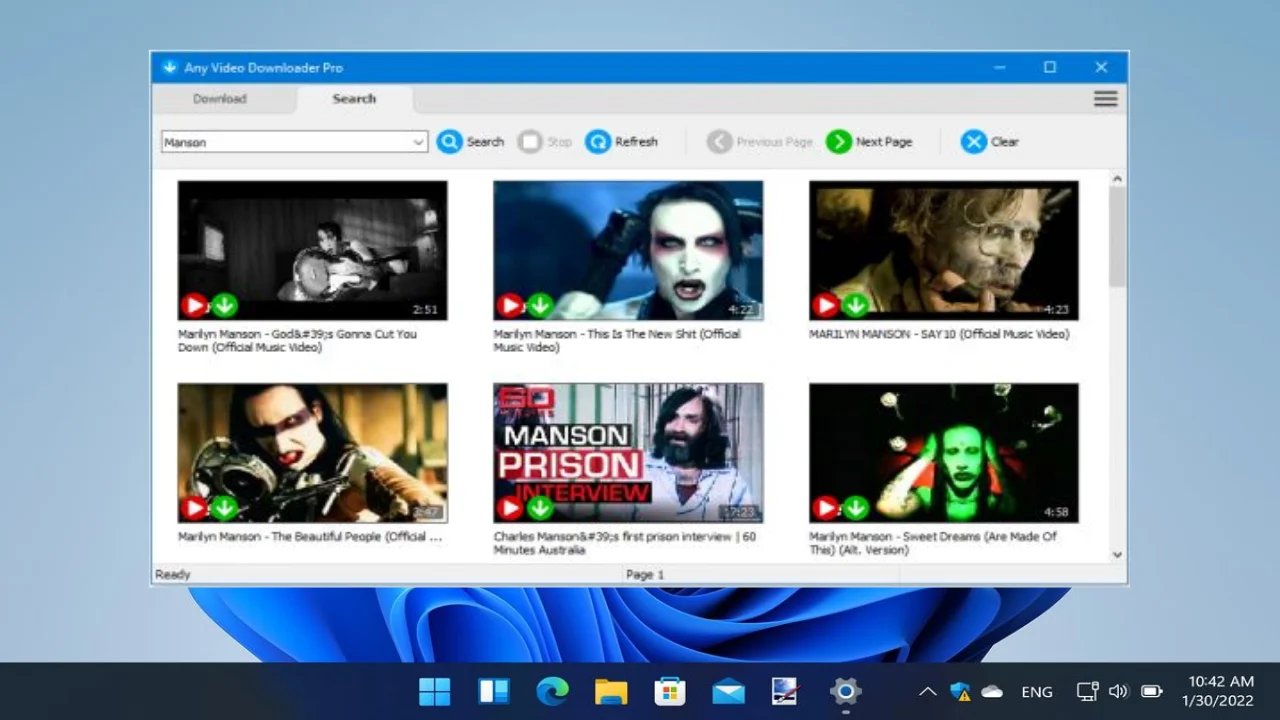Screen dimensions: 1280x720
Task: Open the Manson Prison Interview thumbnail
Action: pyautogui.click(x=628, y=453)
